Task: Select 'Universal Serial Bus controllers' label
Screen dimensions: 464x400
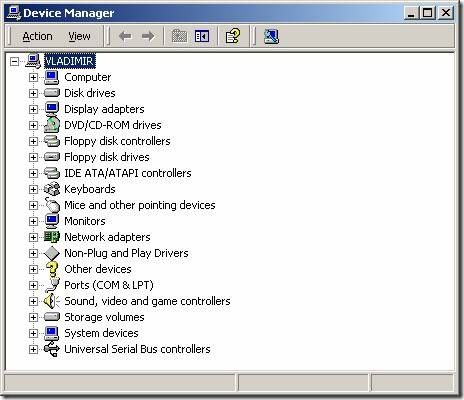Action: click(137, 349)
